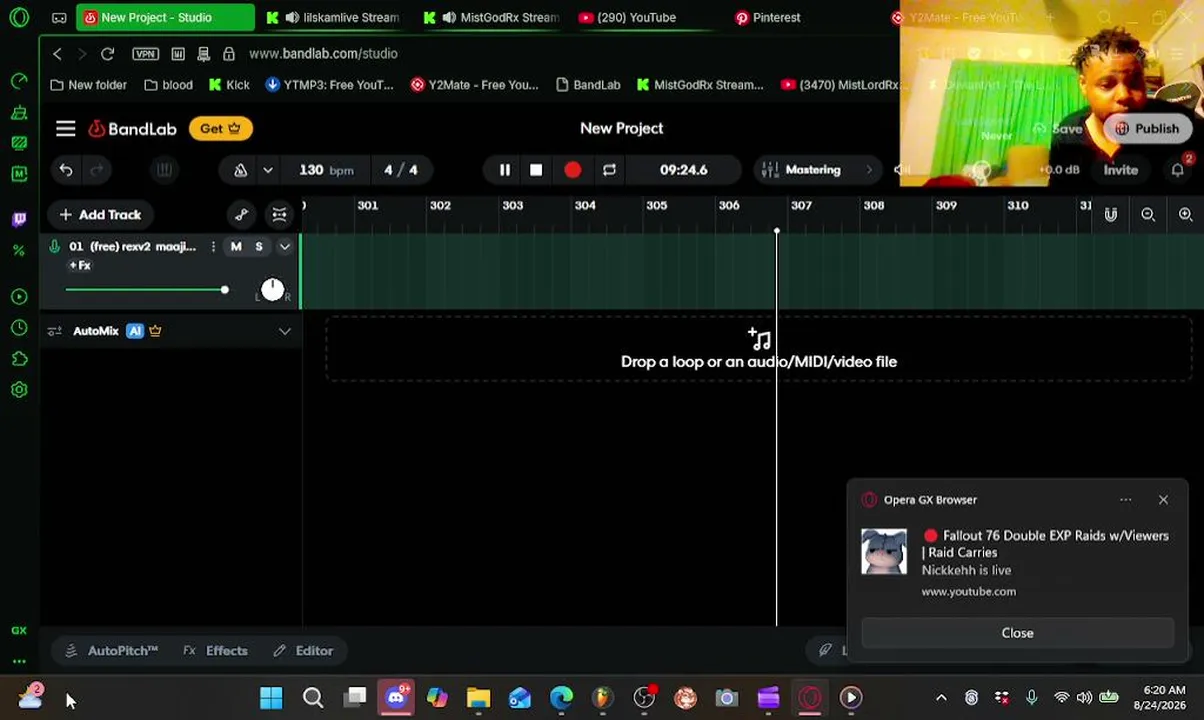Viewport: 1204px width, 720px height.
Task: Open the automation tool icon
Action: click(x=241, y=214)
